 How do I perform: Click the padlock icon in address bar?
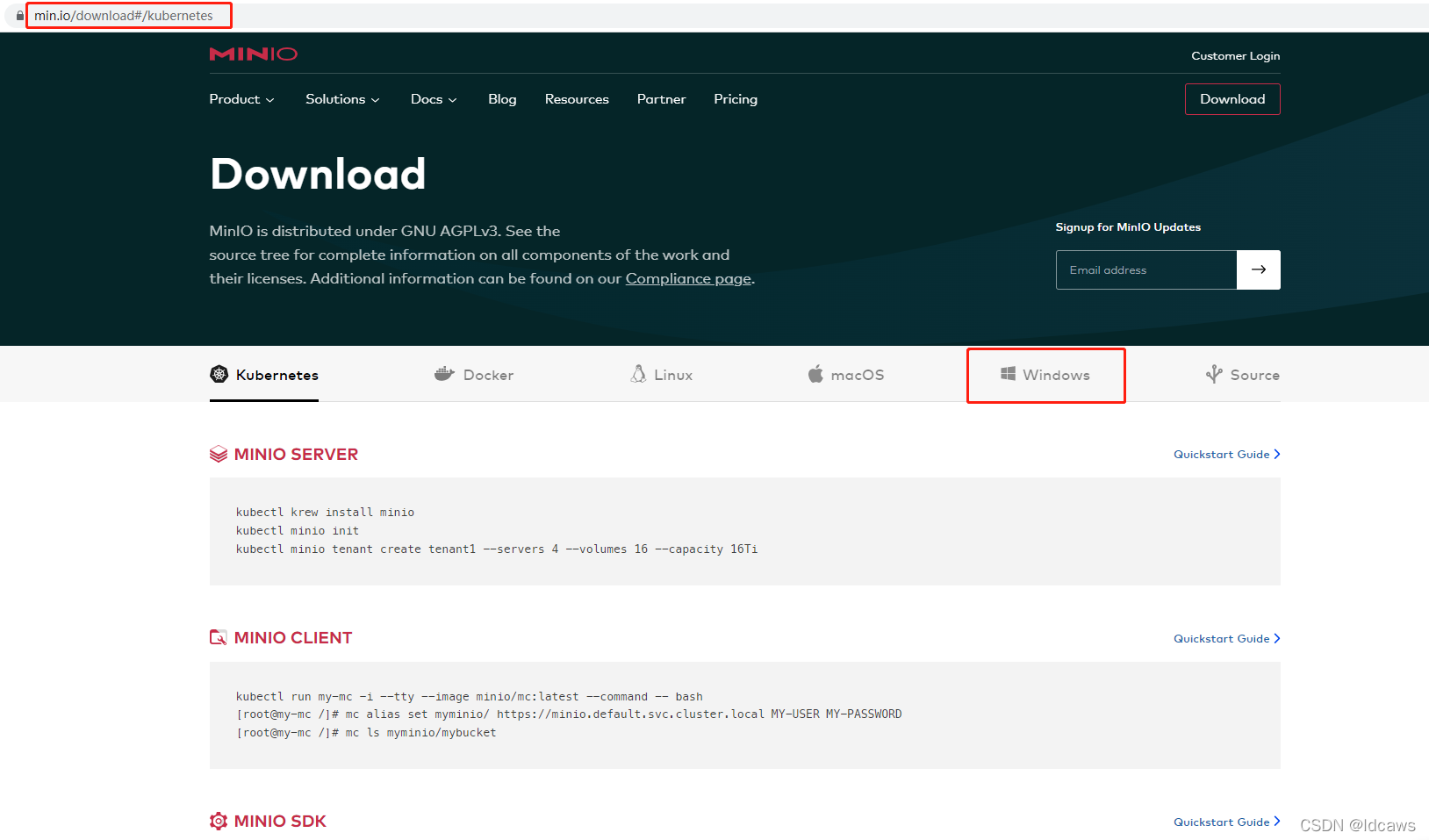(x=20, y=16)
